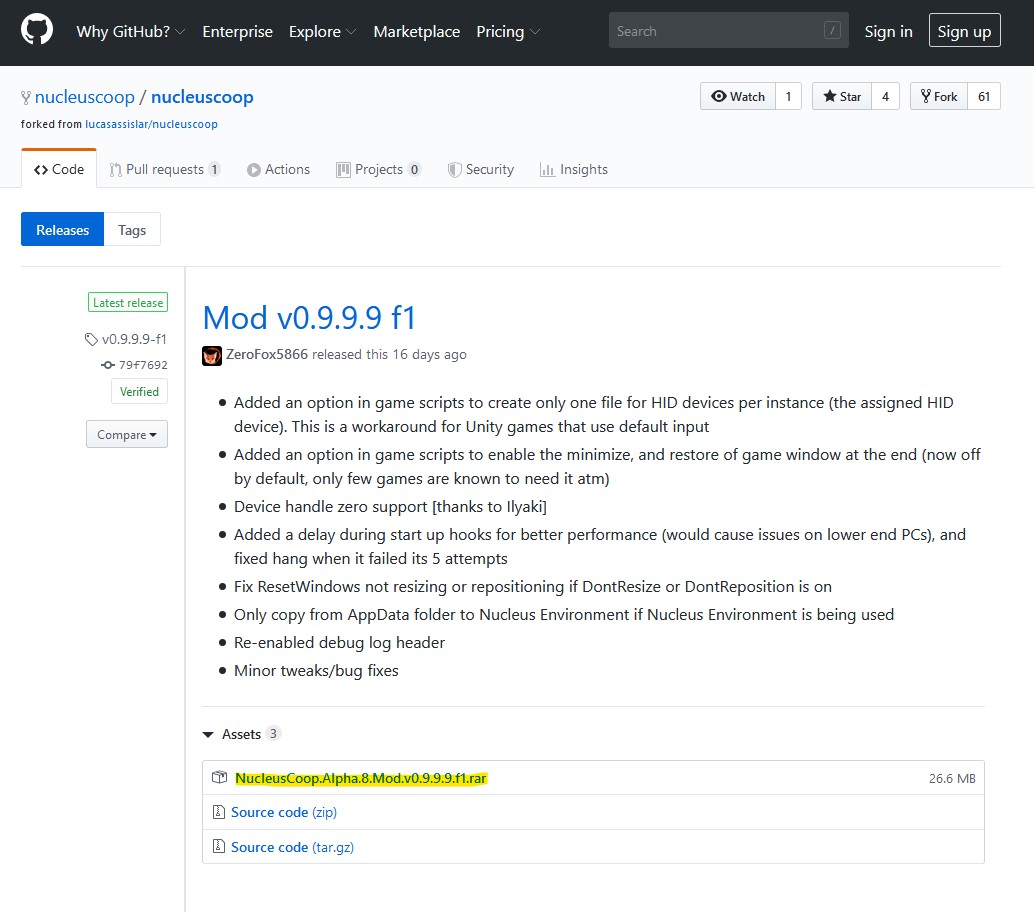The height and width of the screenshot is (921, 1034).
Task: Click the GitHub octocat logo
Action: pyautogui.click(x=37, y=31)
